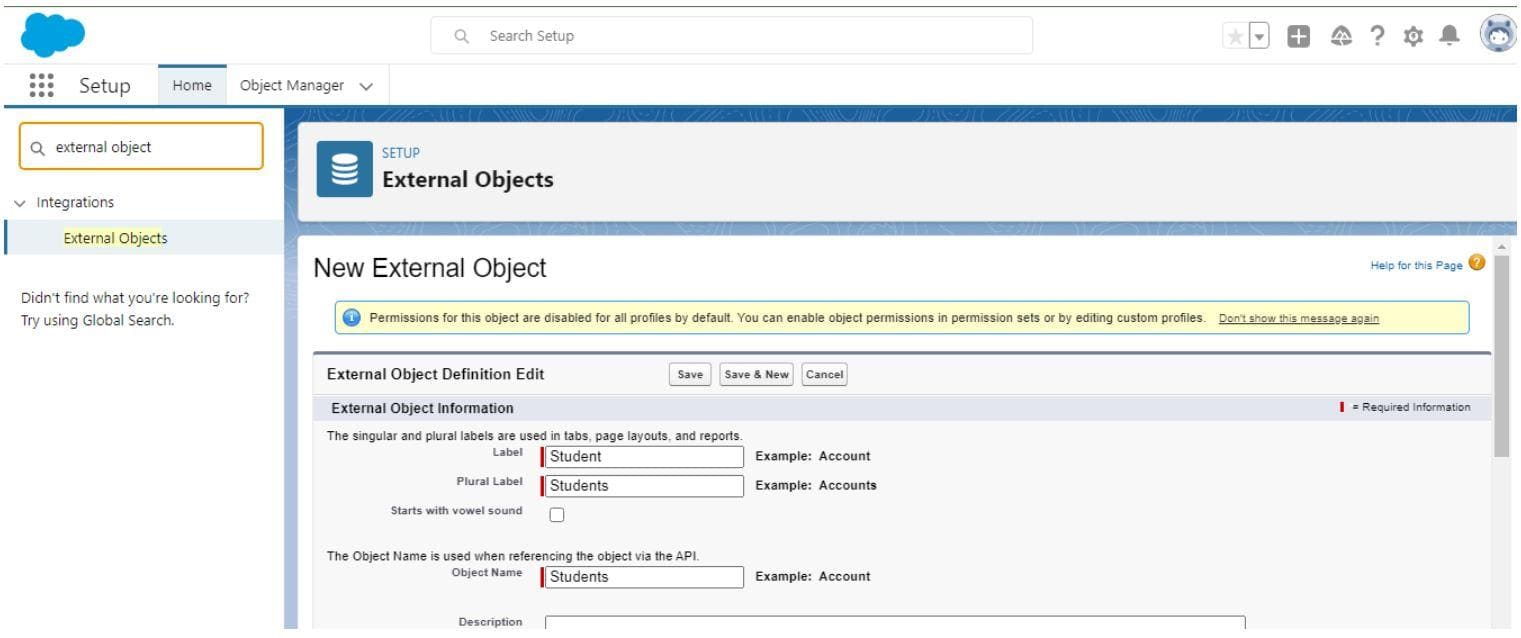This screenshot has height=638, width=1521.
Task: Open the favorites list dropdown arrow
Action: 1258,34
